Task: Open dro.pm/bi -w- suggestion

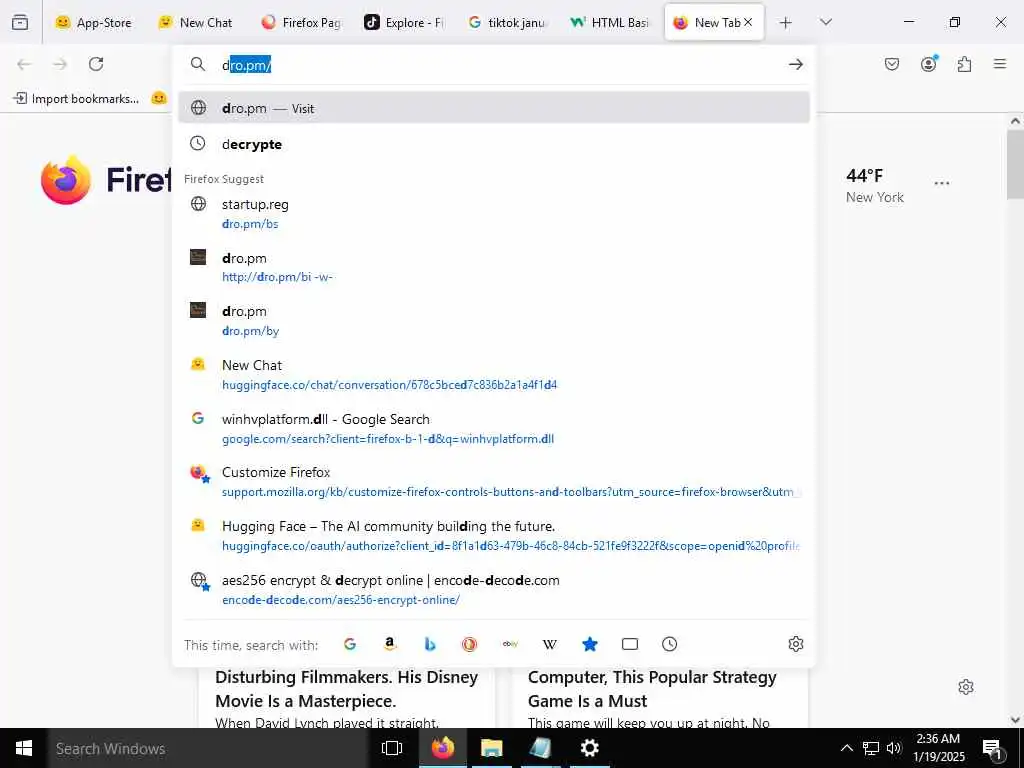Action: click(x=494, y=267)
